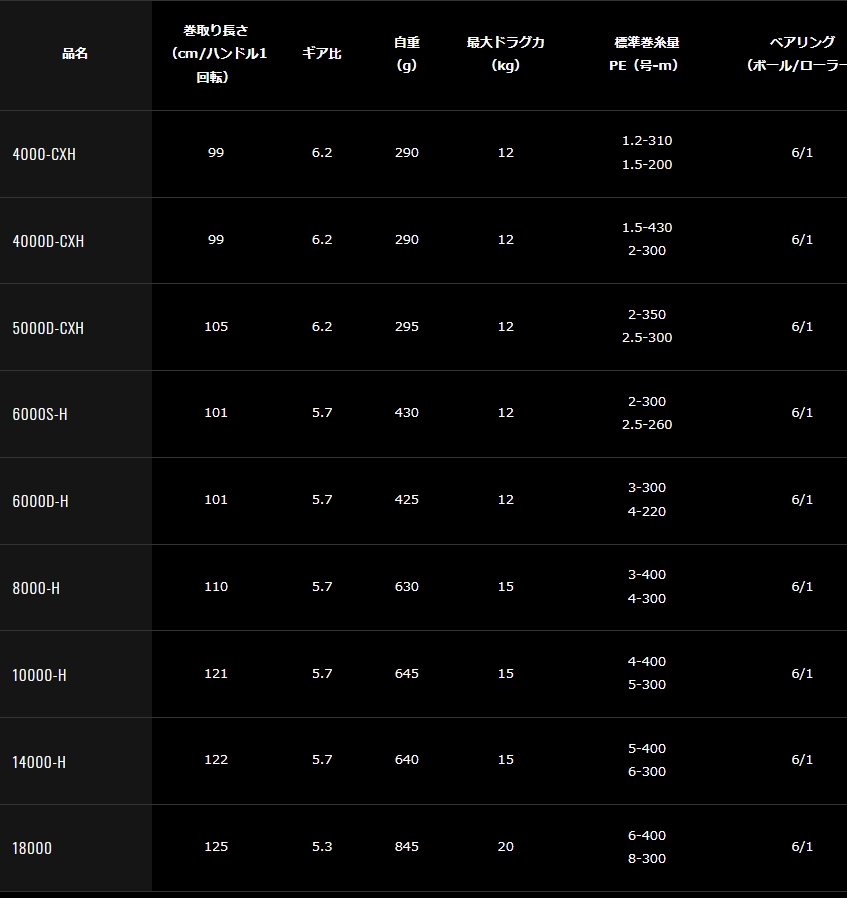Select the 4000-CXH model name
847x898 pixels.
(x=44, y=154)
